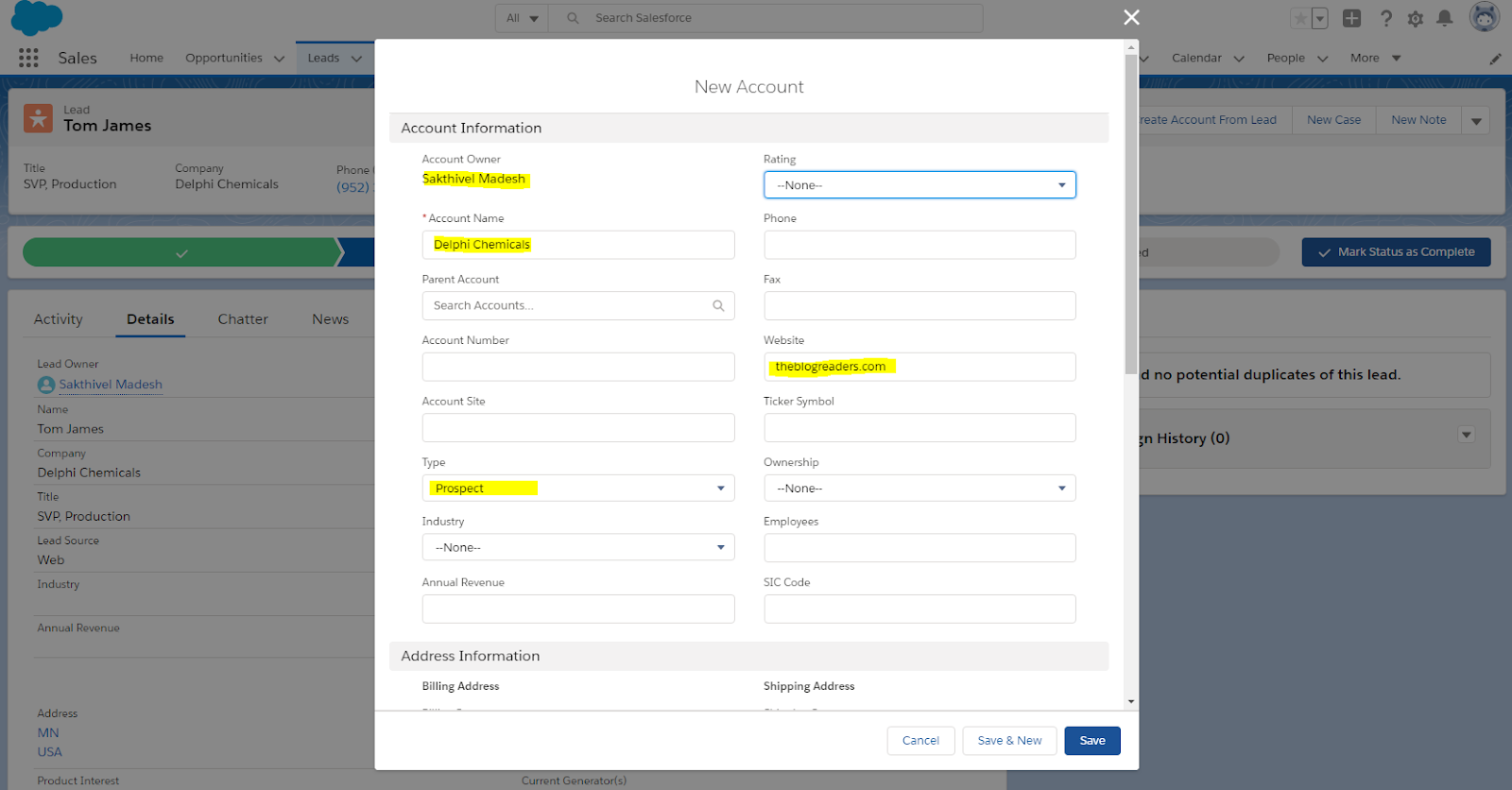Open the Rating picklist

(x=919, y=185)
